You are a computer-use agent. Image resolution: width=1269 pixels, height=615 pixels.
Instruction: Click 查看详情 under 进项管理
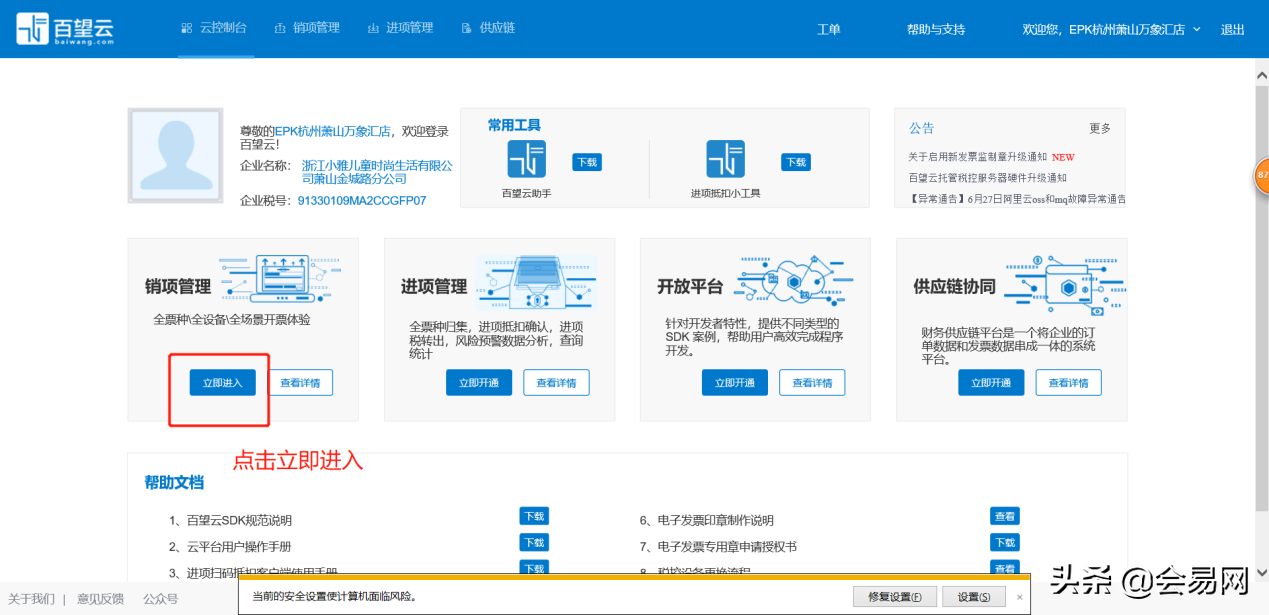(557, 382)
